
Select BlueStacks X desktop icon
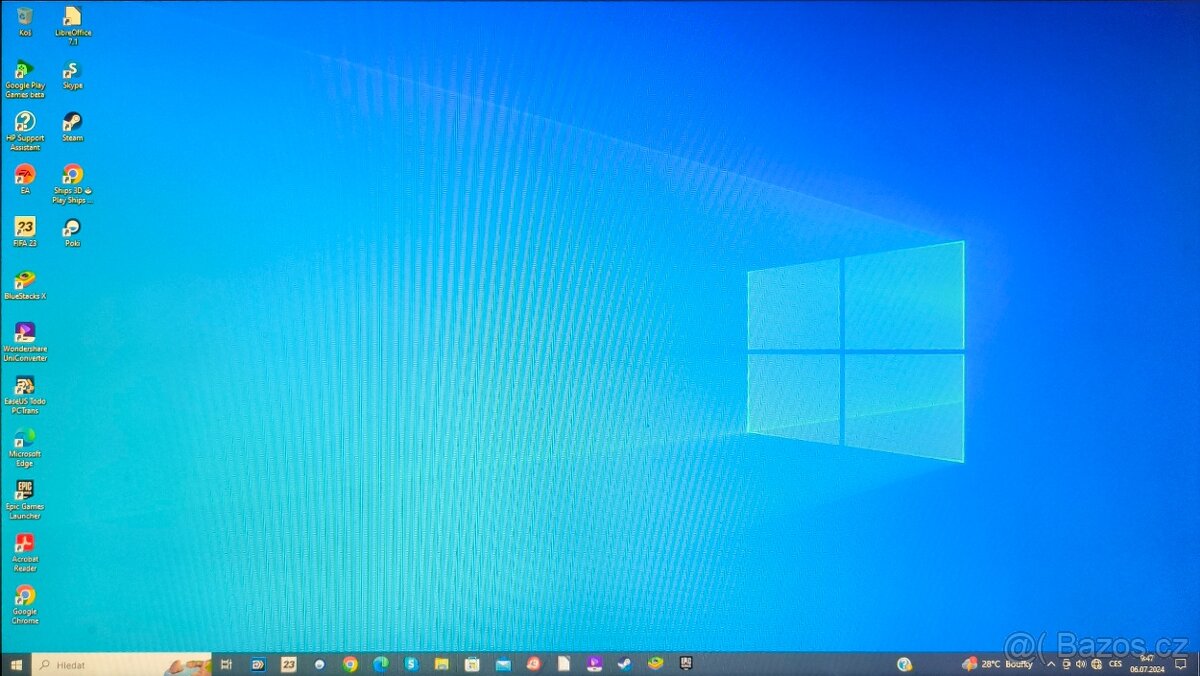tap(25, 285)
